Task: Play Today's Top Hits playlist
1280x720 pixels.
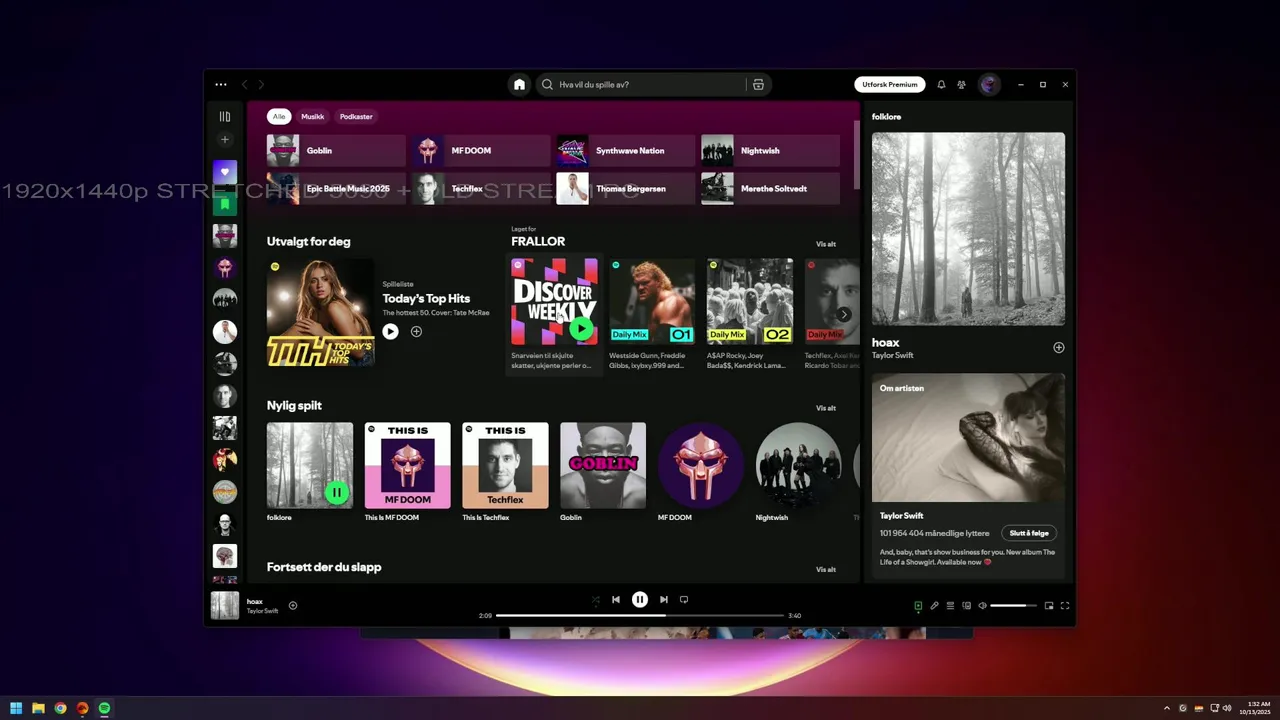Action: [391, 331]
